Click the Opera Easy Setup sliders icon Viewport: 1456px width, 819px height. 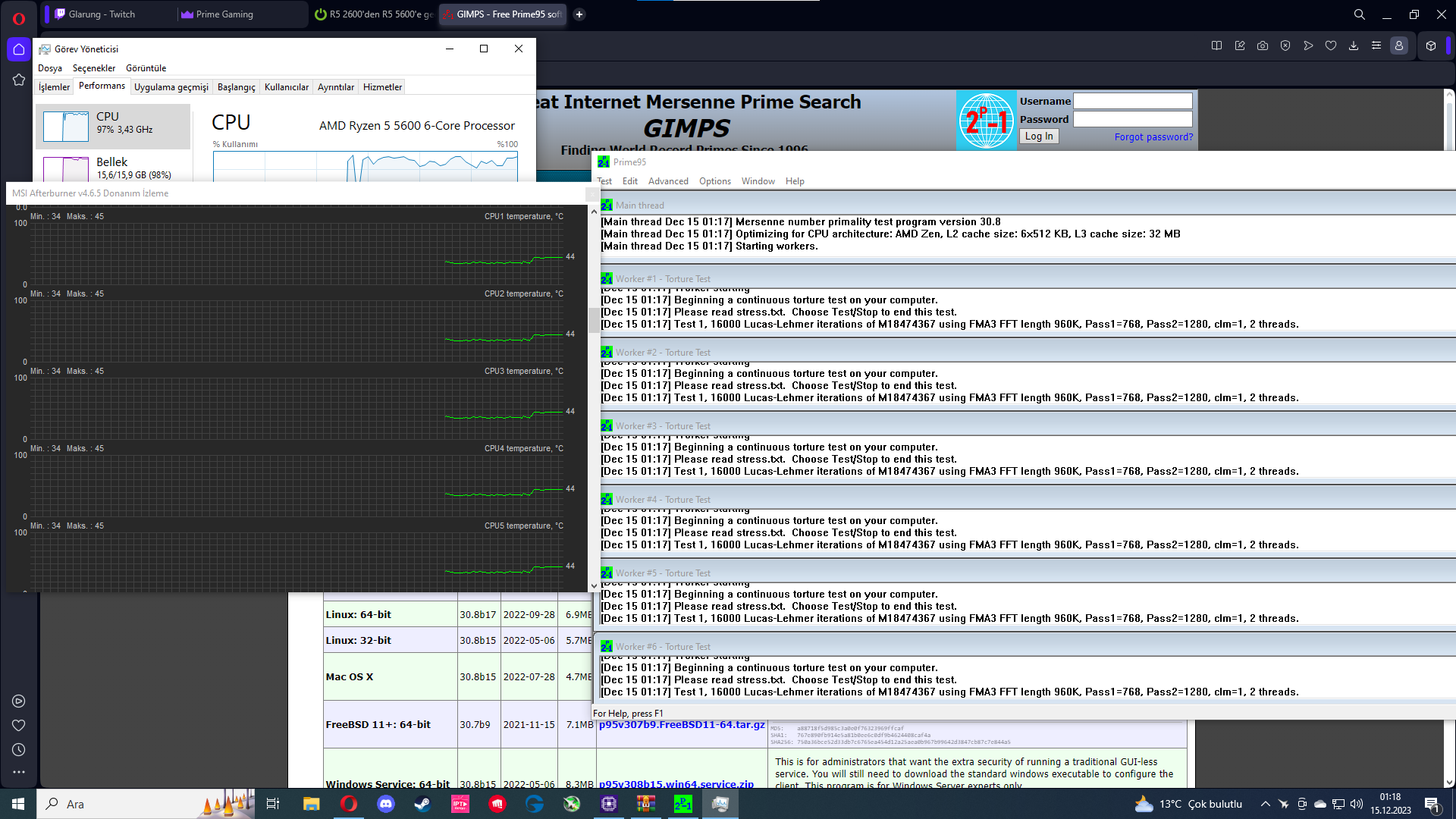tap(1376, 45)
